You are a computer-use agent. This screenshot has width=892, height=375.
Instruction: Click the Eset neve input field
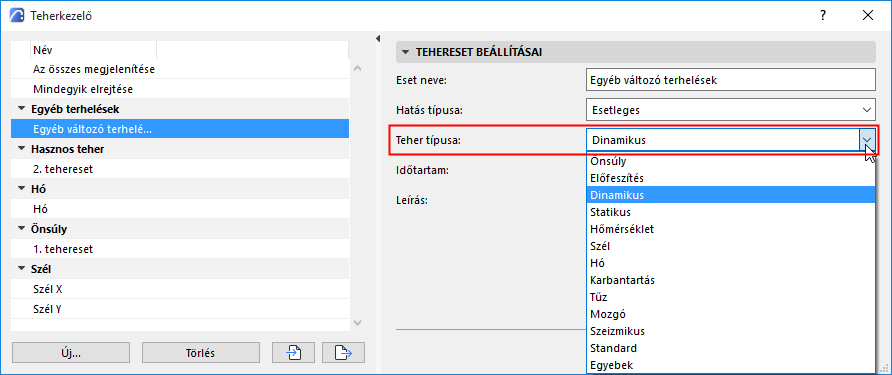pyautogui.click(x=730, y=80)
